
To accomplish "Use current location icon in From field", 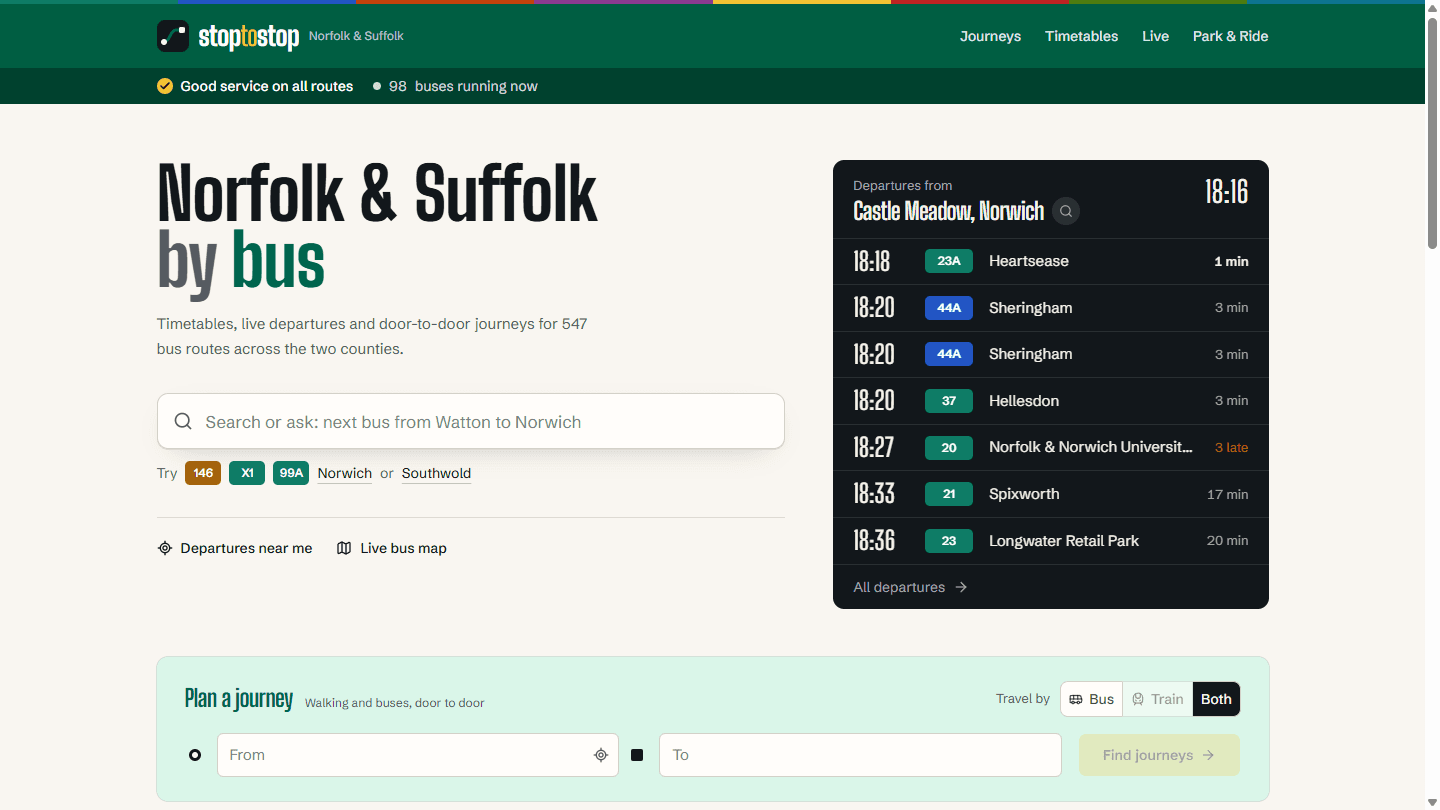I will [601, 755].
